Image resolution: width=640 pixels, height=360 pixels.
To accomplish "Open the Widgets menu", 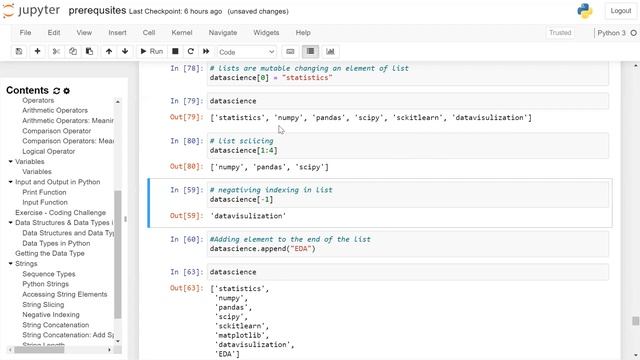I will tap(266, 33).
